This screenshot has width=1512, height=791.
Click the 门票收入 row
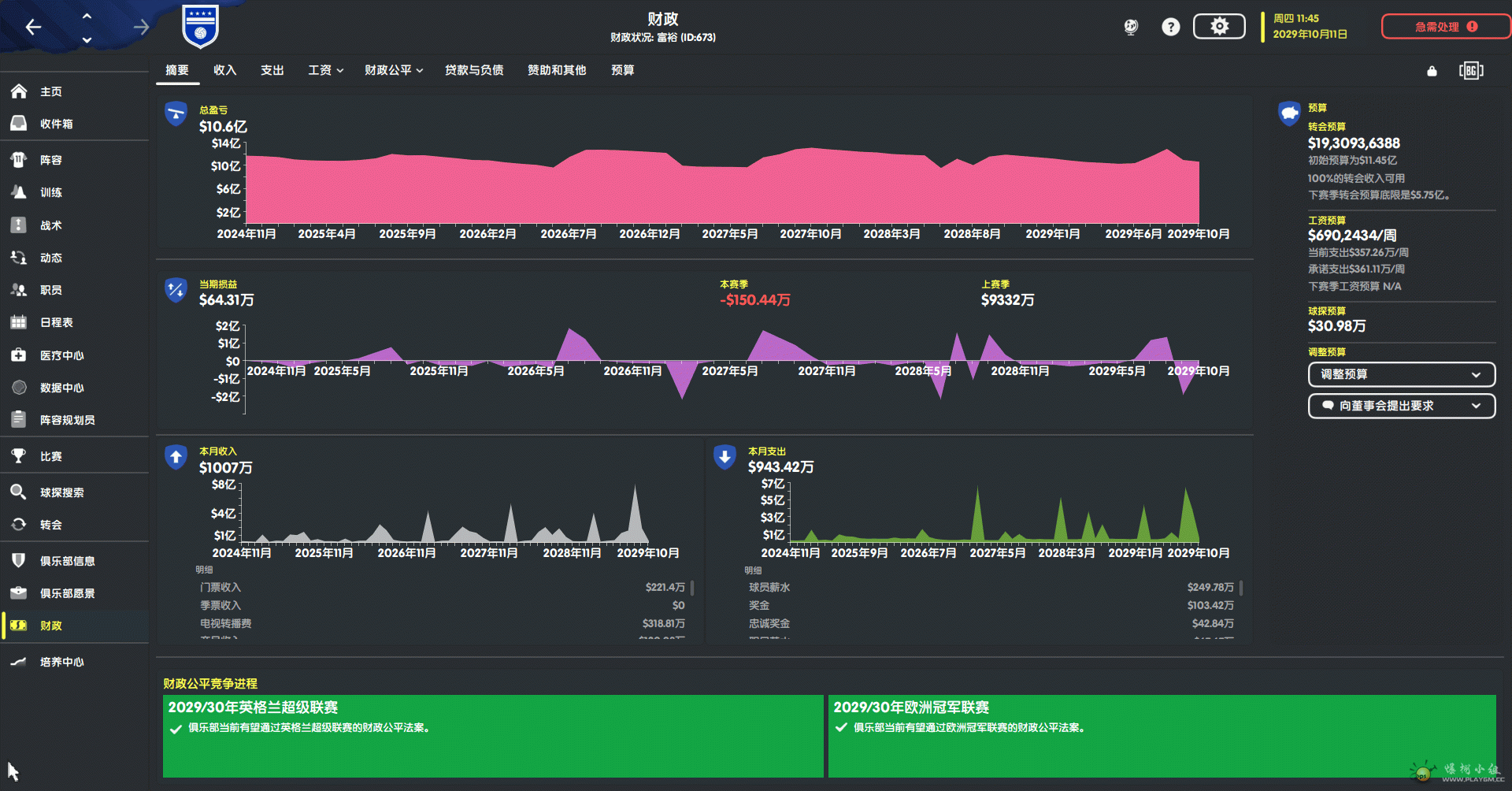tap(442, 588)
